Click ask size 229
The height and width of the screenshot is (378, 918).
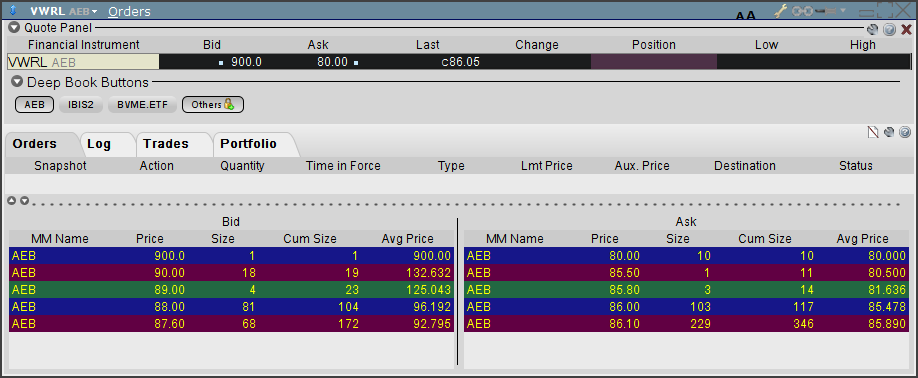pyautogui.click(x=700, y=324)
